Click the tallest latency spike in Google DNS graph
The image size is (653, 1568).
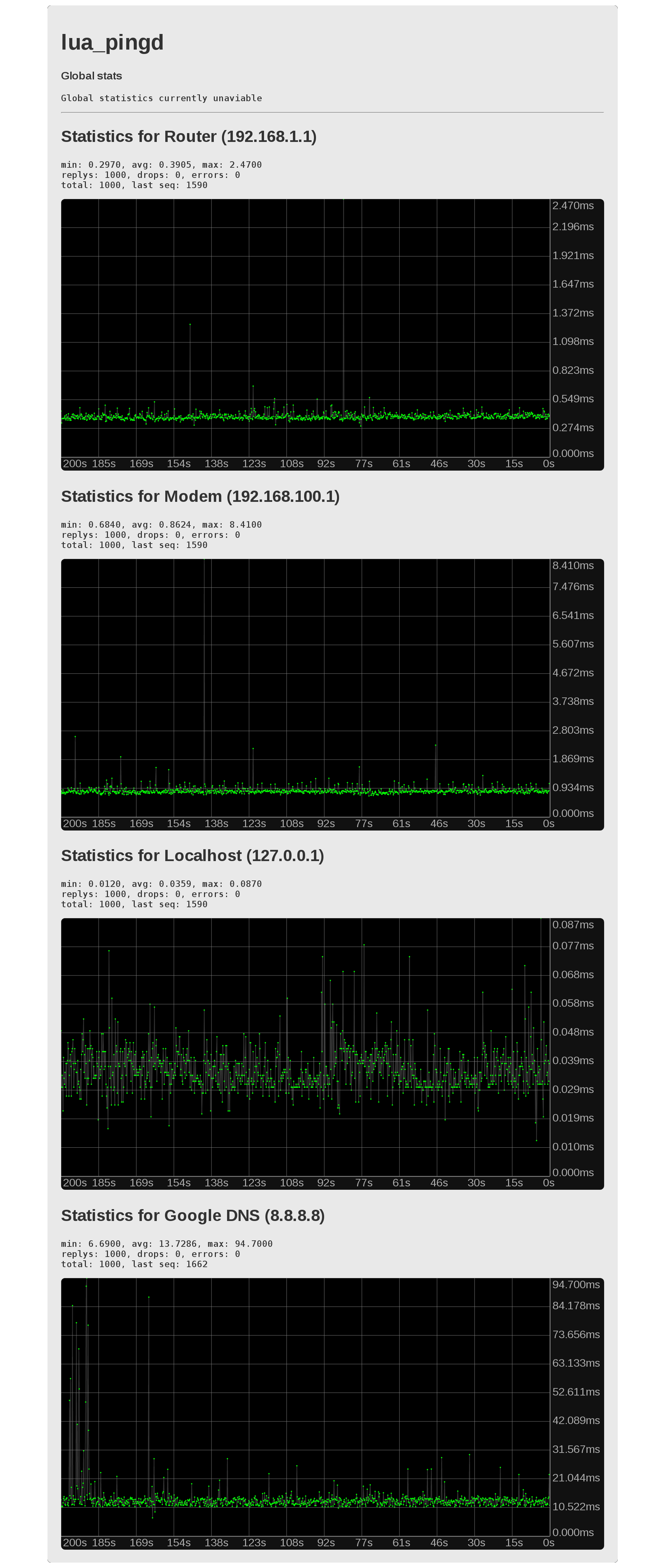87,1278
